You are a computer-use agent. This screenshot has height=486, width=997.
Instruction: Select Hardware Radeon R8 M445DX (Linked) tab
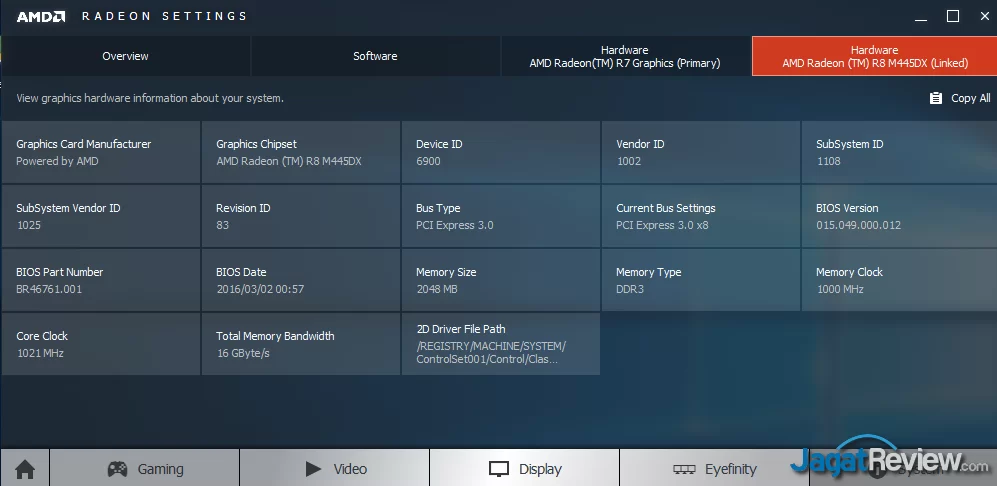tap(874, 56)
